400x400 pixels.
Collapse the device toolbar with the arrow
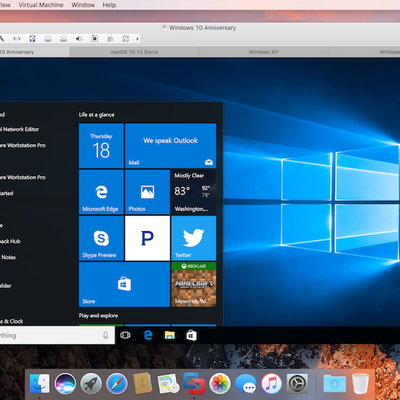(137, 39)
